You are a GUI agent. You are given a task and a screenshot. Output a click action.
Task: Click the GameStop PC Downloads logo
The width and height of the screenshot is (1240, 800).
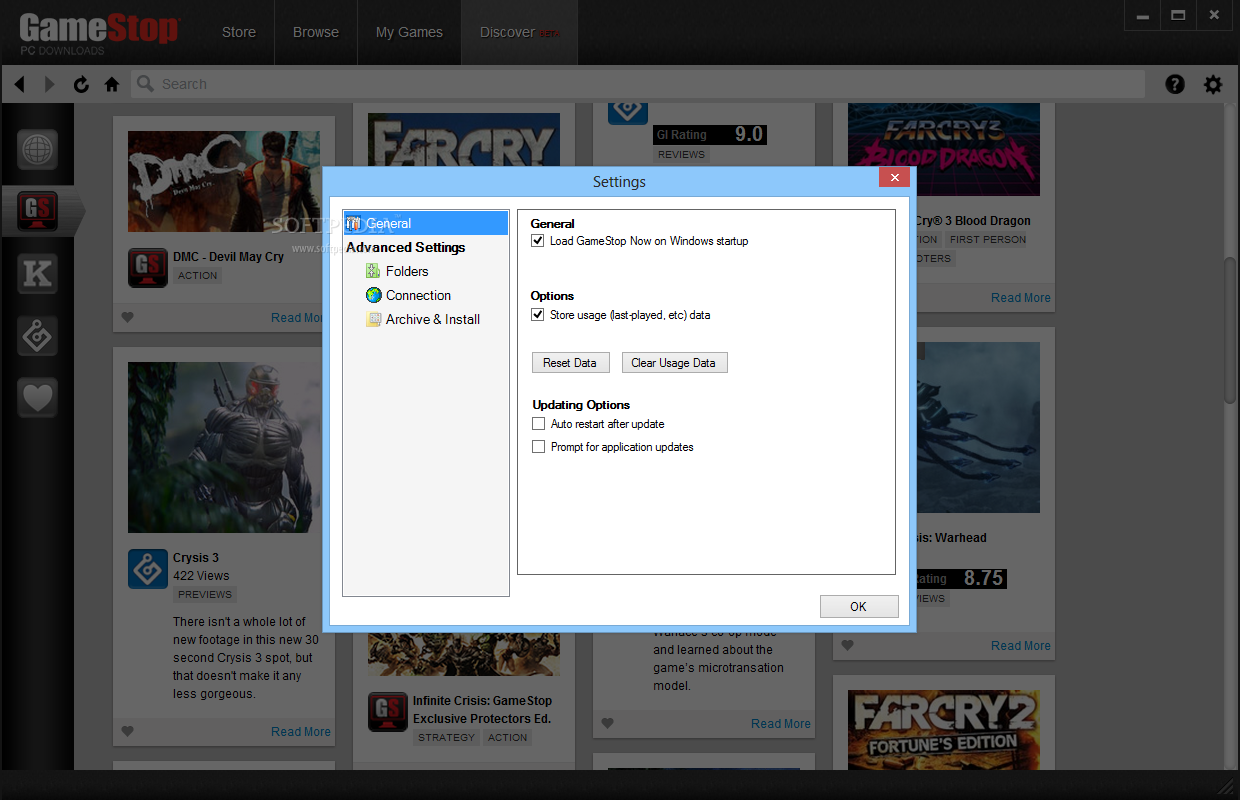point(98,33)
